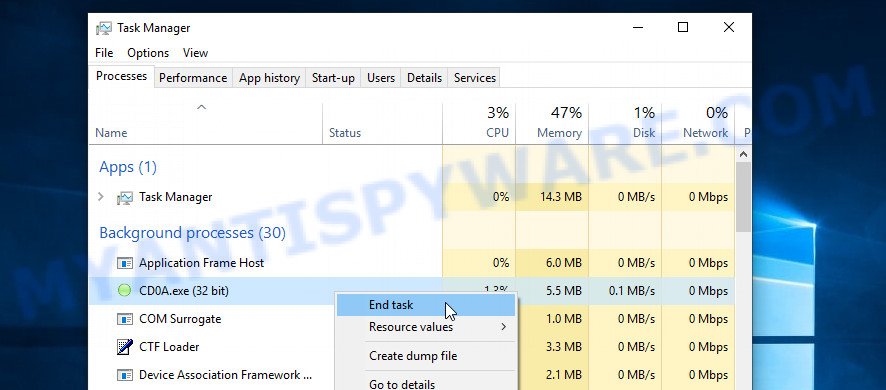Click the sort arrow above Name column
The width and height of the screenshot is (886, 390).
(201, 107)
